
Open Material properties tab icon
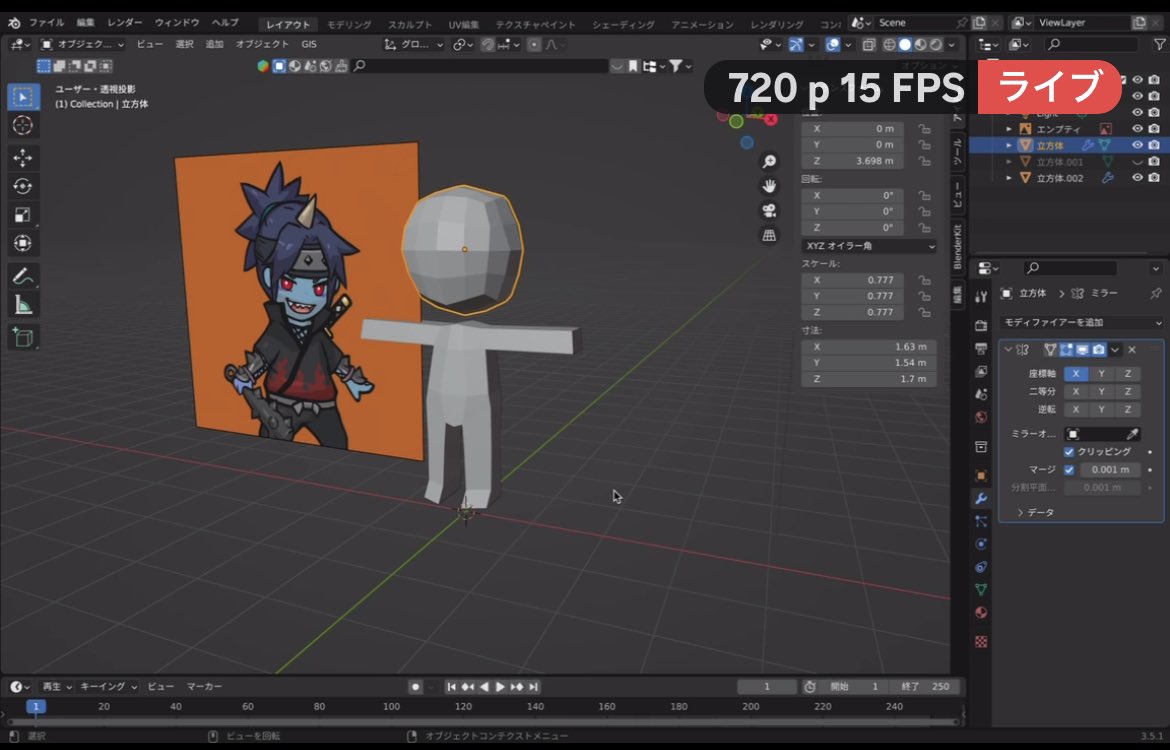(981, 613)
